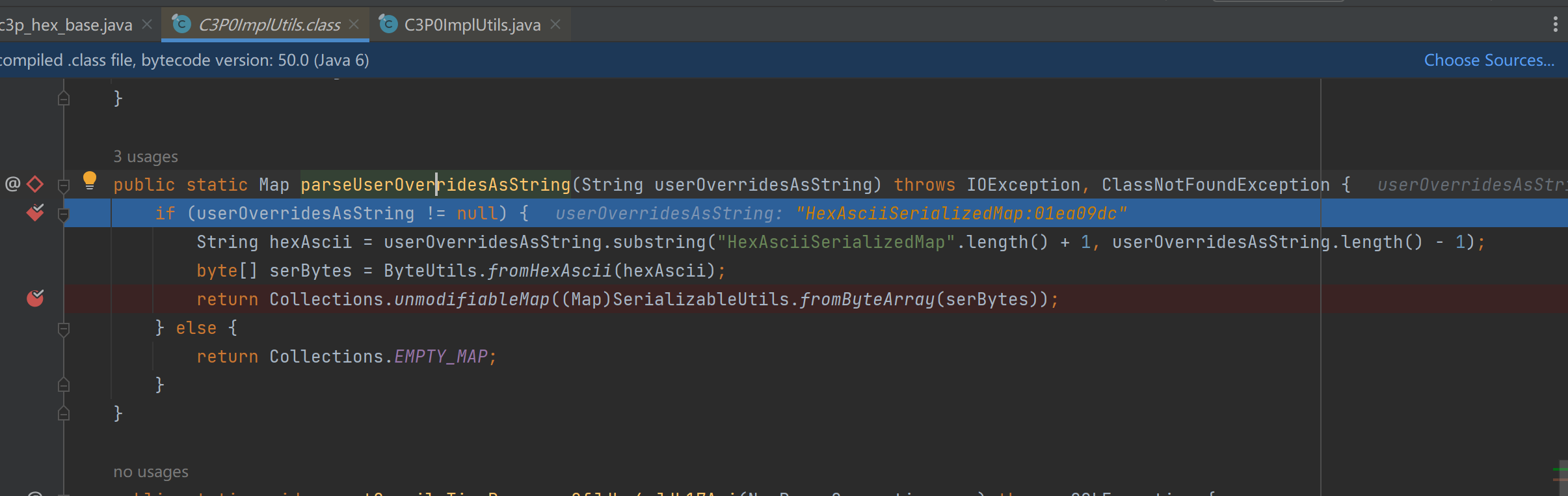Collapse the else block fold marker
Viewport: 1568px width, 496px height.
click(x=64, y=329)
